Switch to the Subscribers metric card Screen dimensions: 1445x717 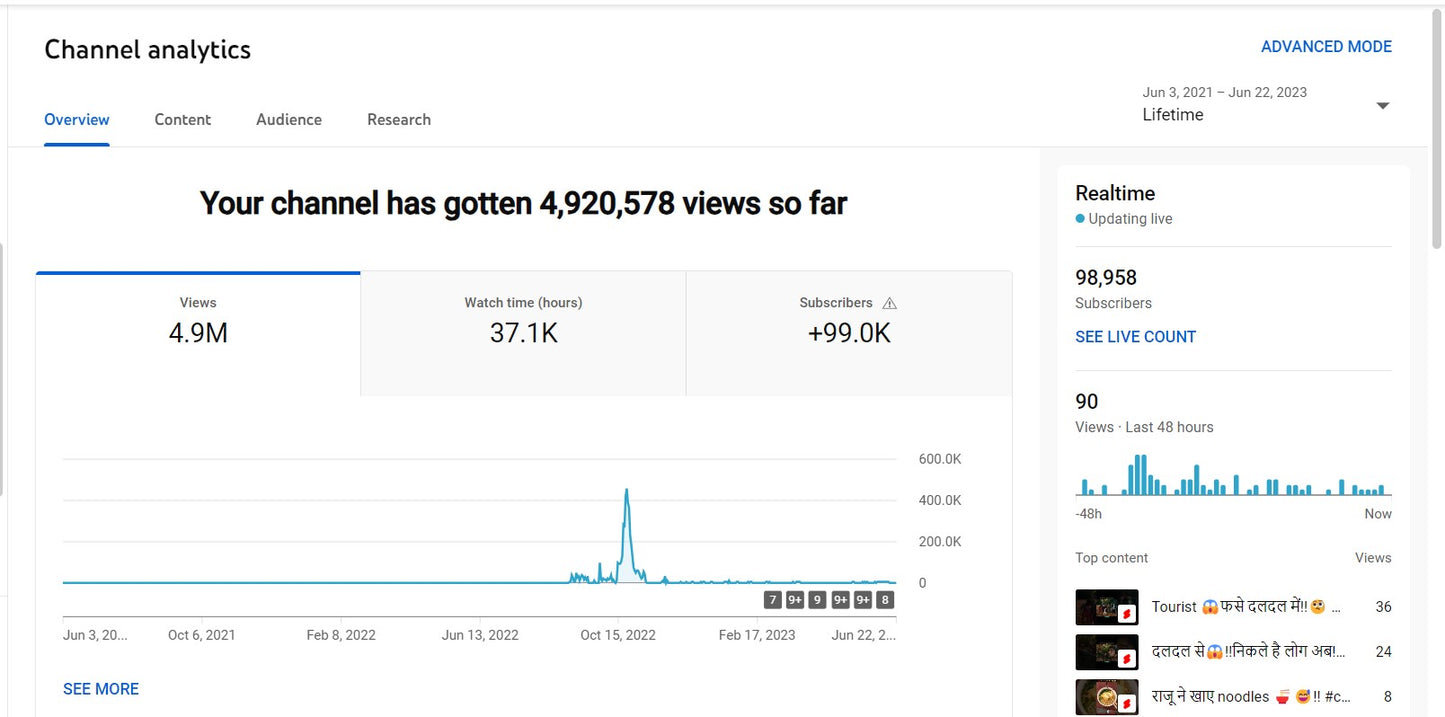pos(849,331)
